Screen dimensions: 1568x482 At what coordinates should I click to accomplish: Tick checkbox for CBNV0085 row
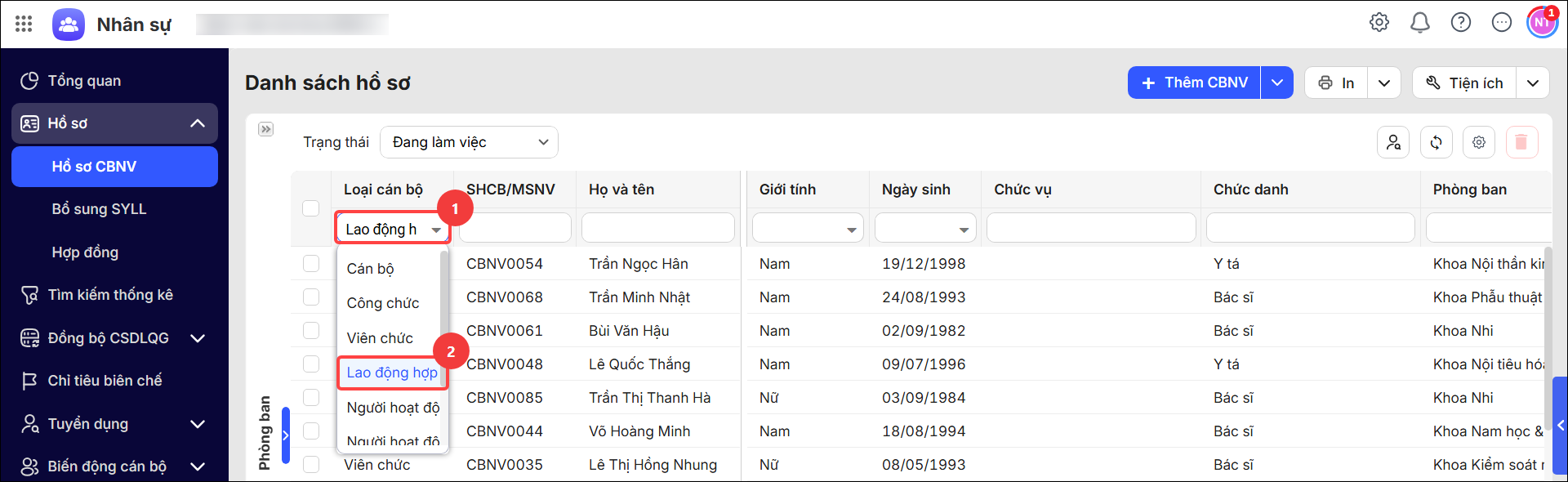(311, 398)
